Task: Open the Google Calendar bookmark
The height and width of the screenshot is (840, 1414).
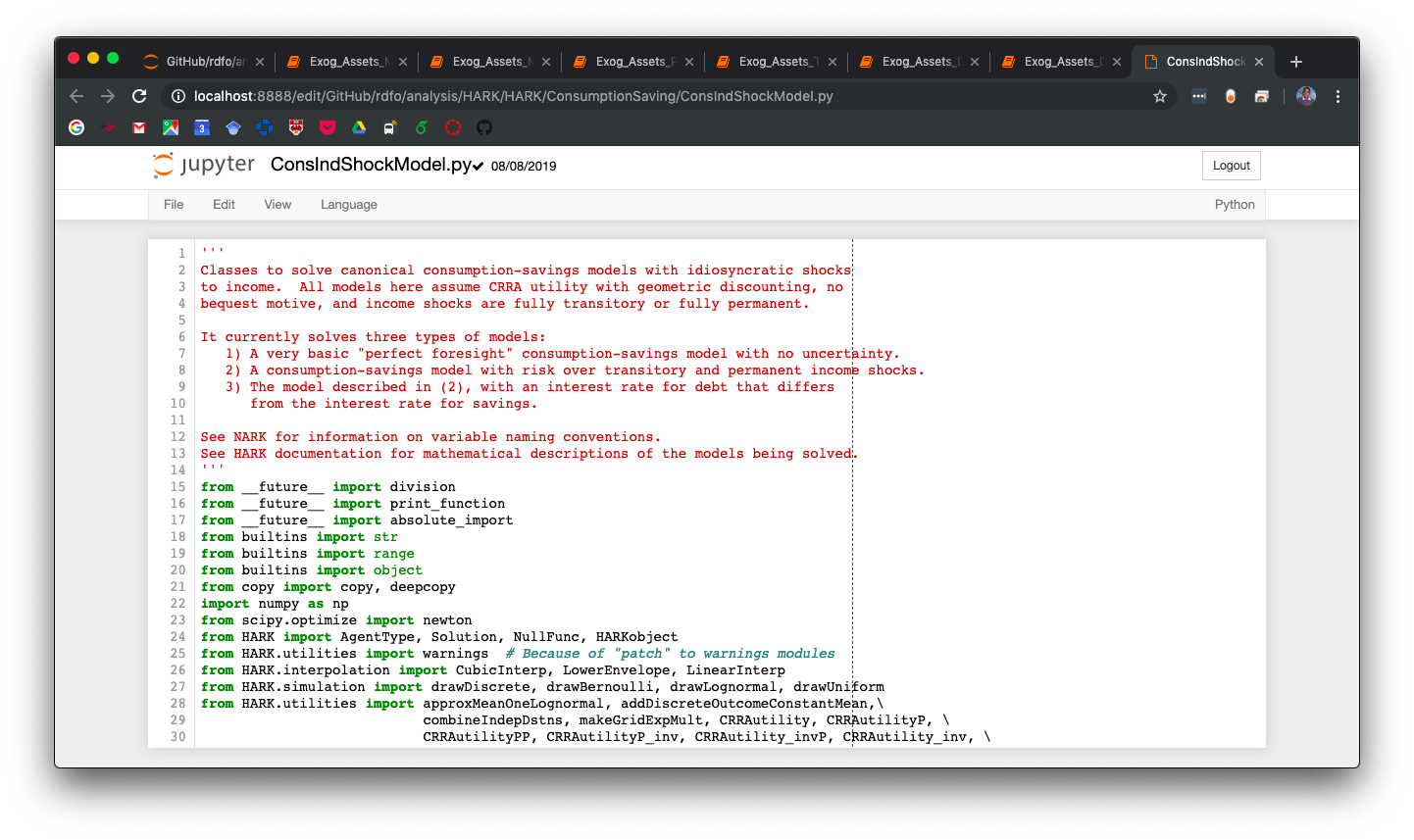Action: click(x=201, y=127)
